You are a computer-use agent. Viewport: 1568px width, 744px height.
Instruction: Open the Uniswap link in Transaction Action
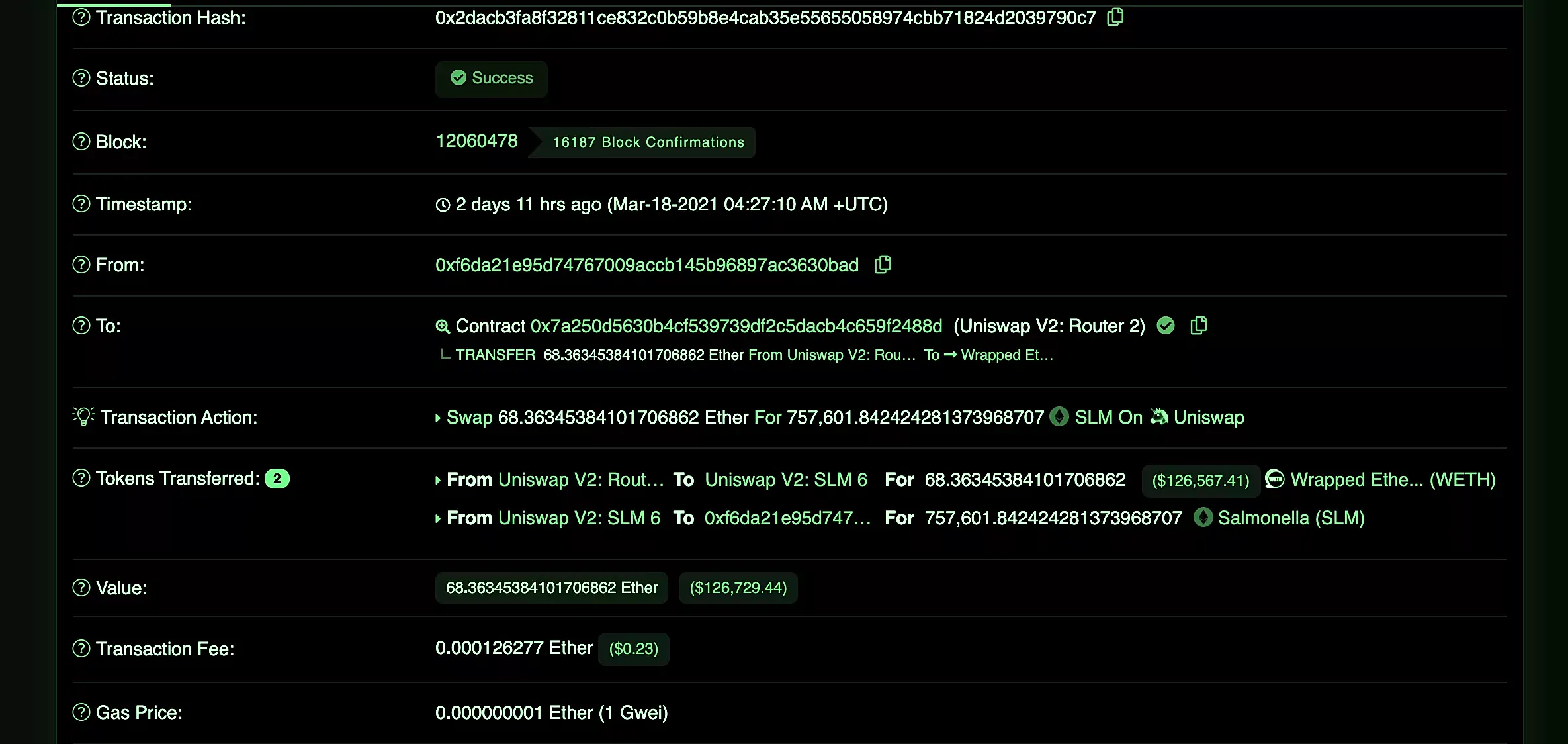pyautogui.click(x=1208, y=417)
